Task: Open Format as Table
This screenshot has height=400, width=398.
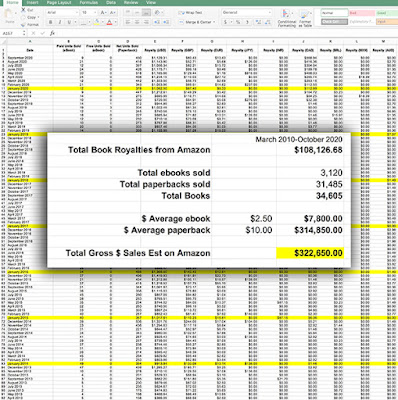Action: tap(305, 18)
